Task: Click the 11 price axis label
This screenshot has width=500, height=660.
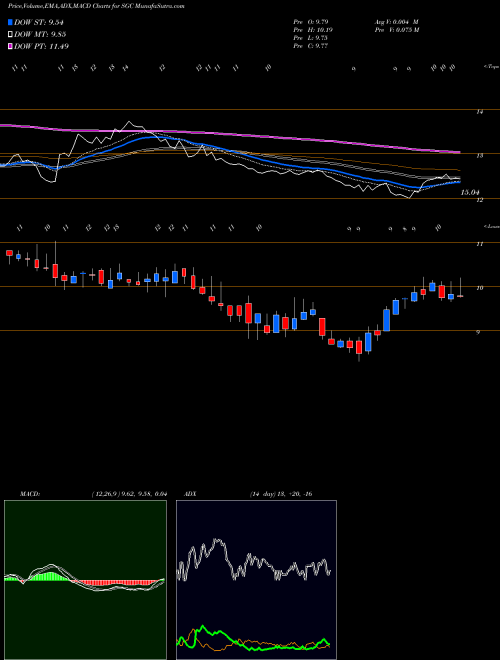Action: pyautogui.click(x=479, y=244)
